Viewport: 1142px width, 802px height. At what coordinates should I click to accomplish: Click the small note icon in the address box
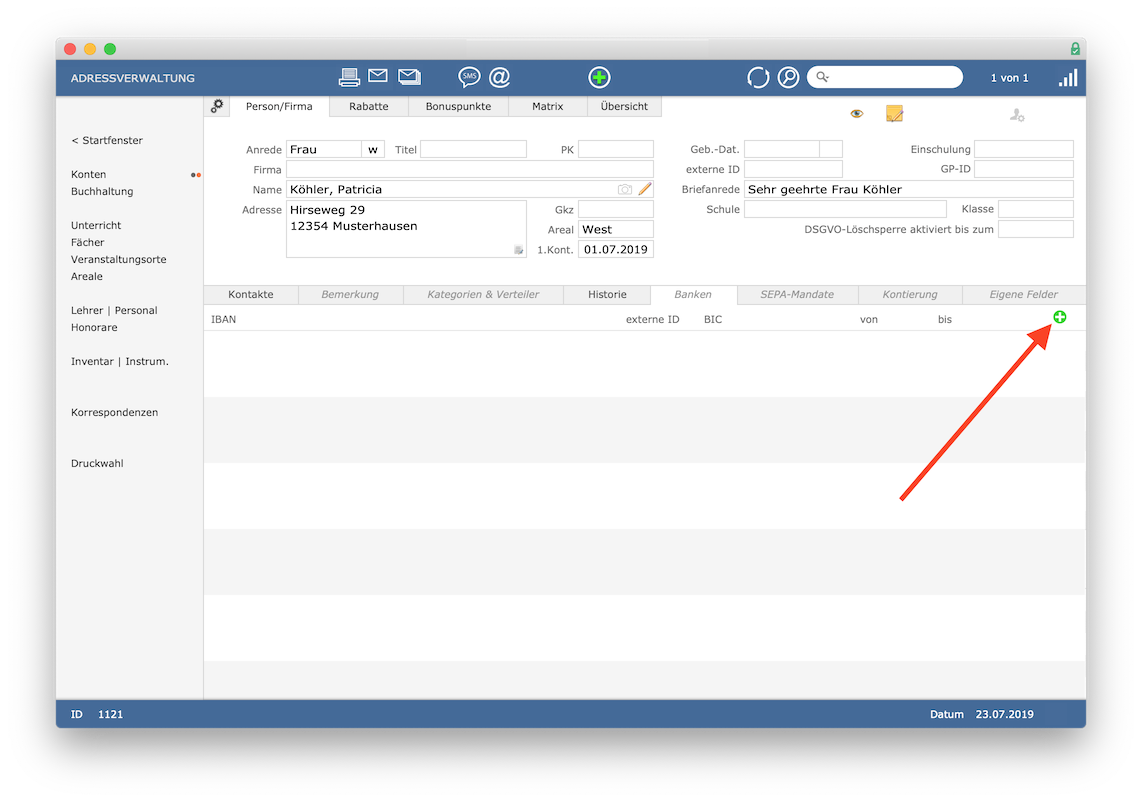point(519,250)
